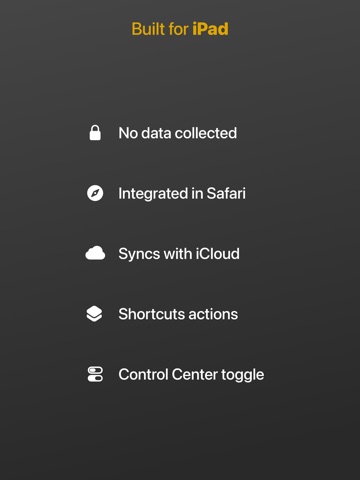
Task: Select the 'No data collected' feature text
Action: point(178,133)
